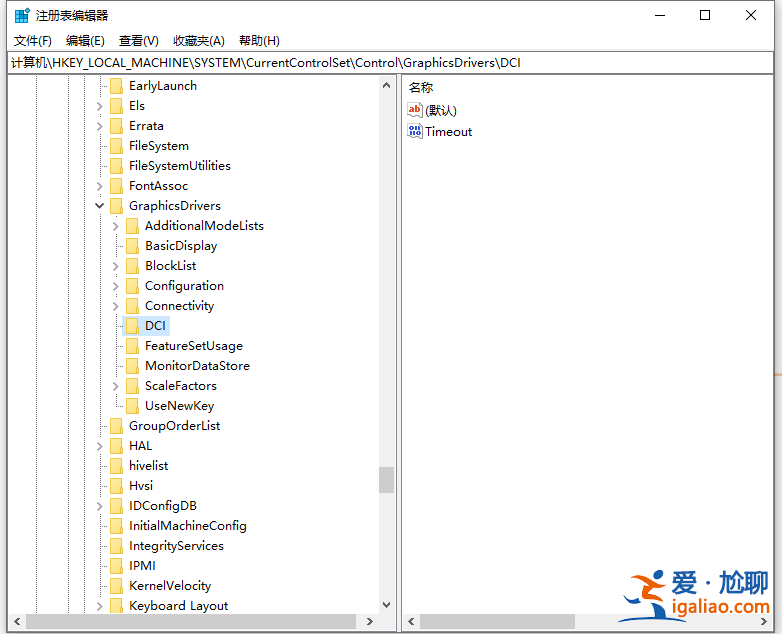Click the MonitorDataStore folder icon
Screen dimensions: 782x634
[x=132, y=366]
